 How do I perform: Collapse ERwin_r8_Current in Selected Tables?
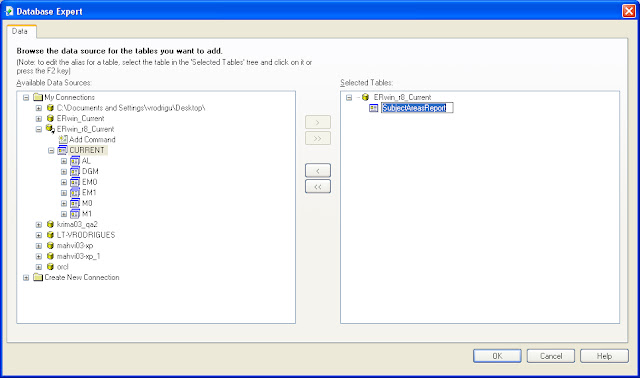coord(349,98)
